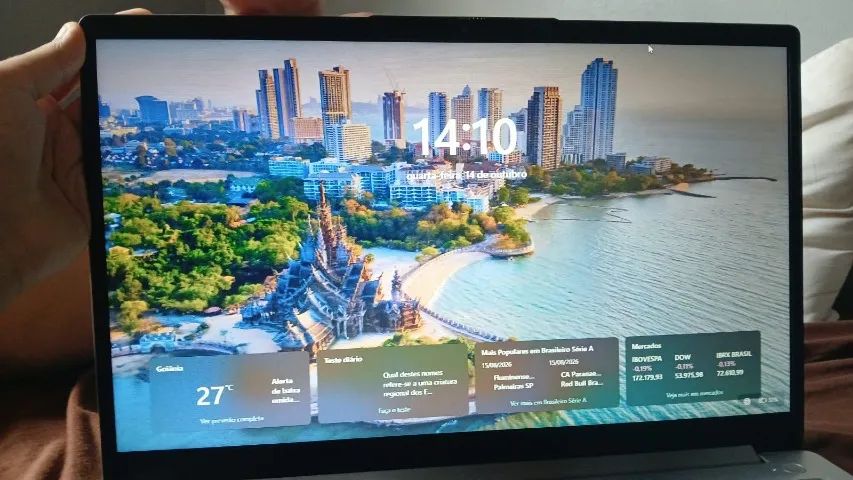
Task: Click the IBRX BRASIL value 72.610,99
Action: (730, 373)
